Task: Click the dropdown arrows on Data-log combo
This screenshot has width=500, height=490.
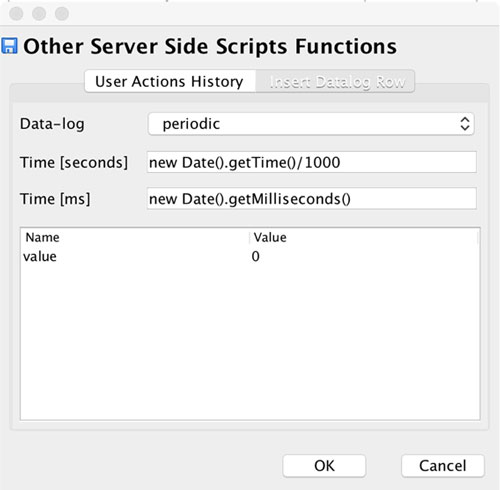Action: coord(465,124)
